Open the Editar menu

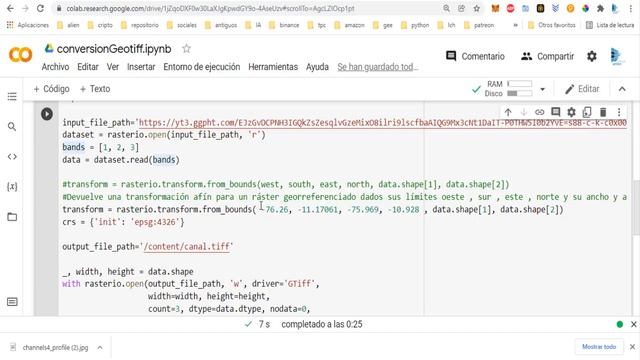(x=88, y=67)
